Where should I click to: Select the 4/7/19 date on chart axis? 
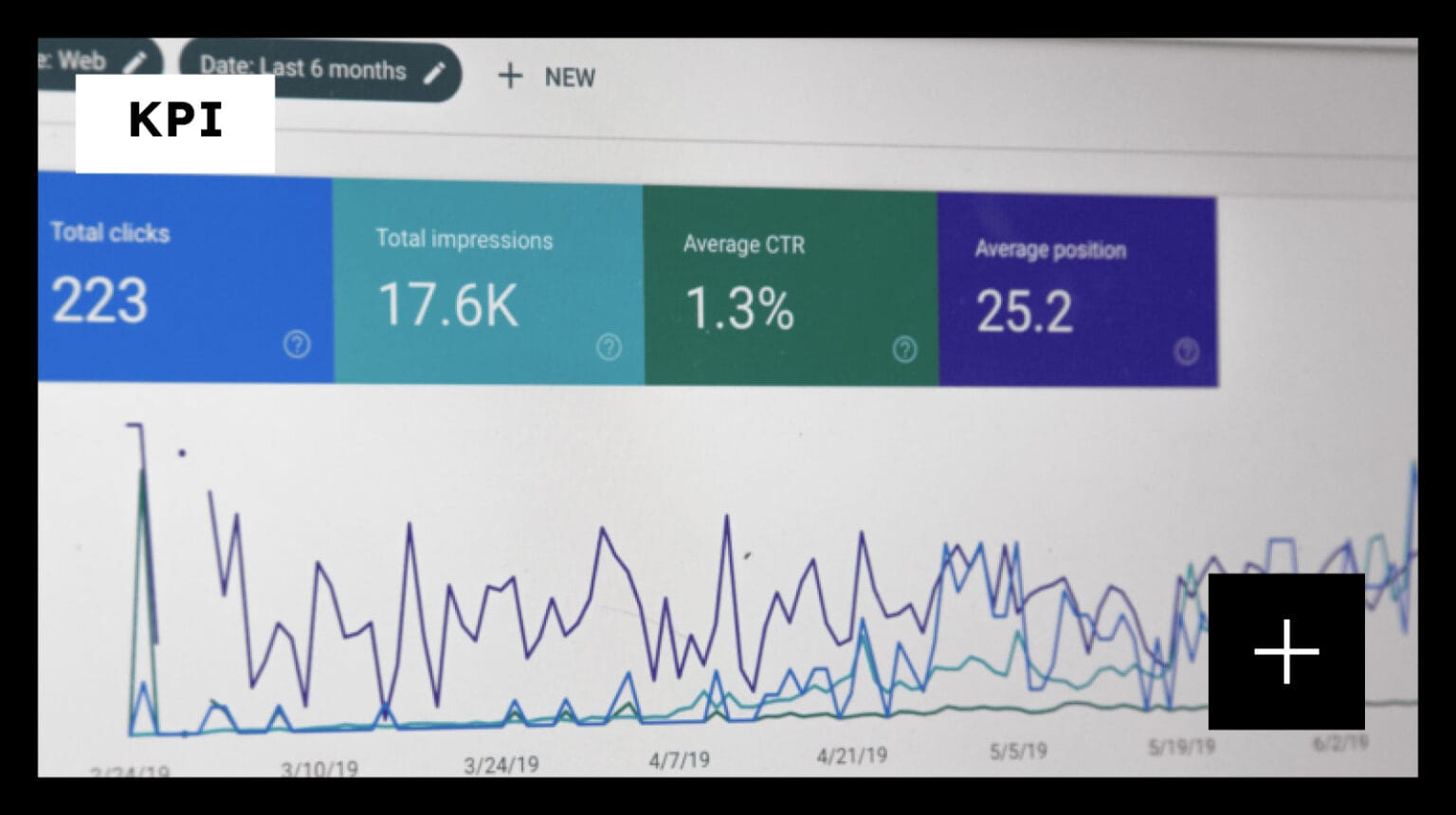click(679, 760)
